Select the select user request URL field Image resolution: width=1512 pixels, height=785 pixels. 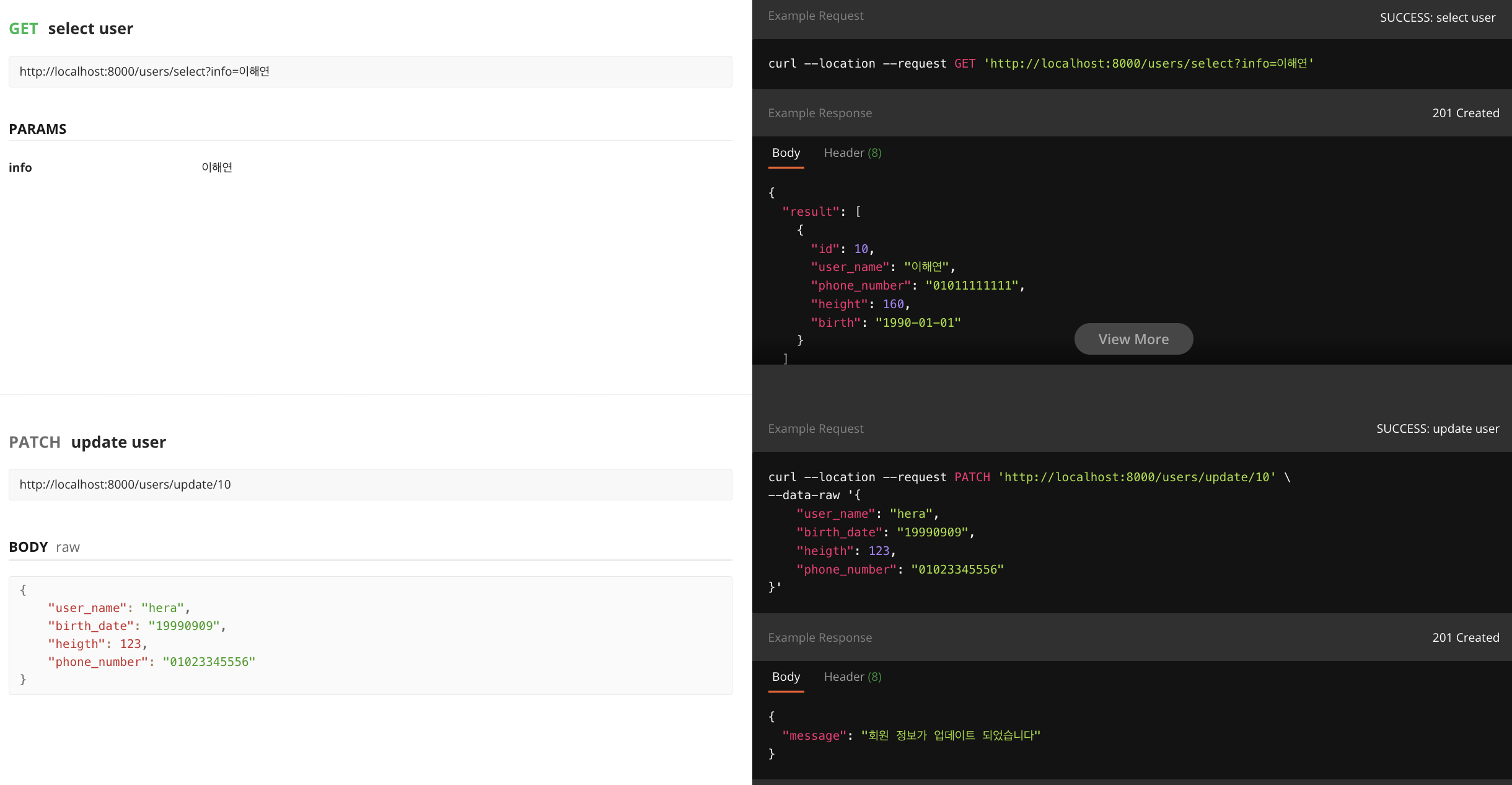coord(370,71)
